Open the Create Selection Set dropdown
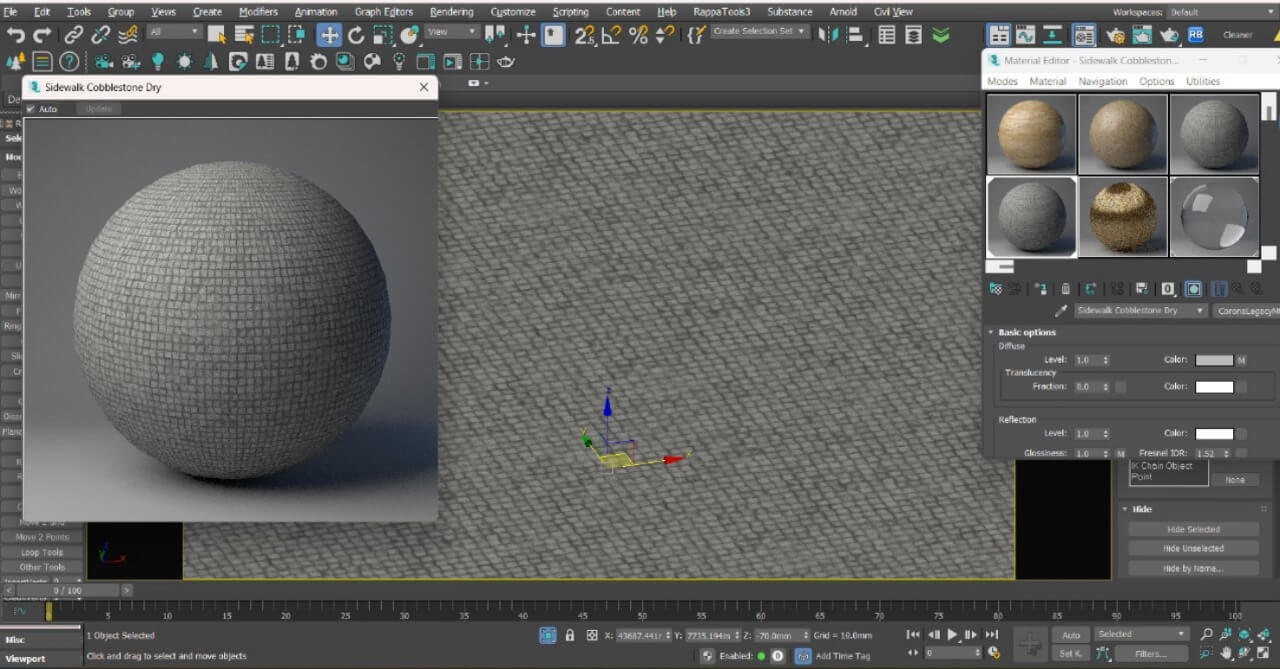The height and width of the screenshot is (669, 1280). (x=759, y=32)
